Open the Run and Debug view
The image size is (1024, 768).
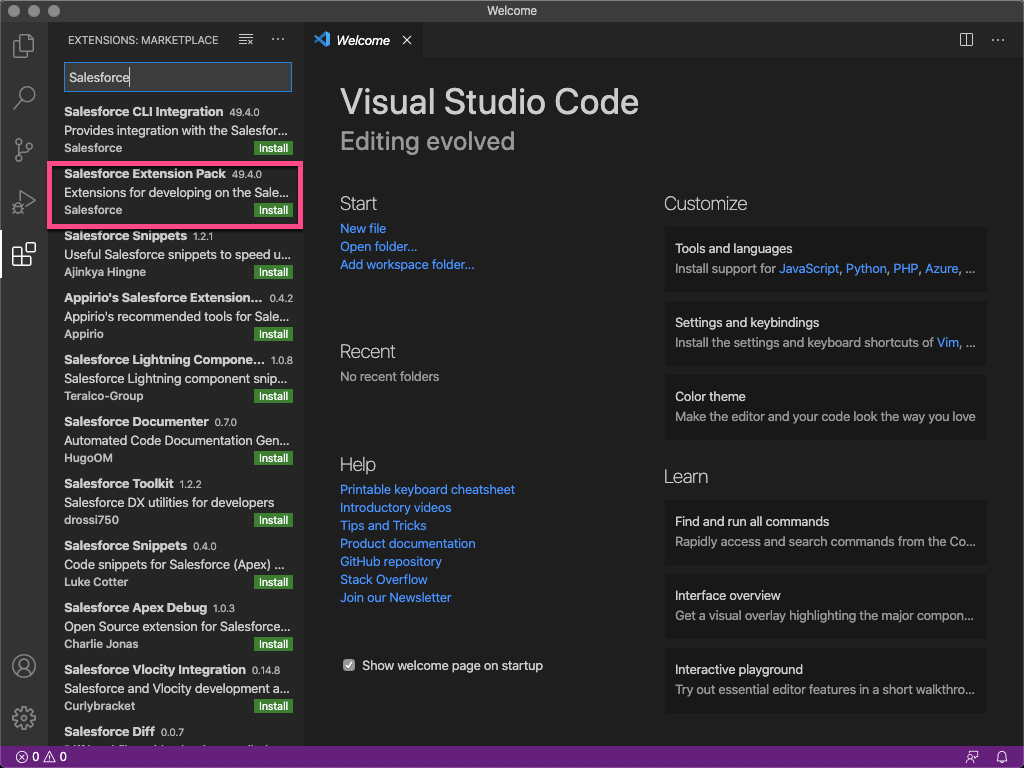tap(24, 202)
